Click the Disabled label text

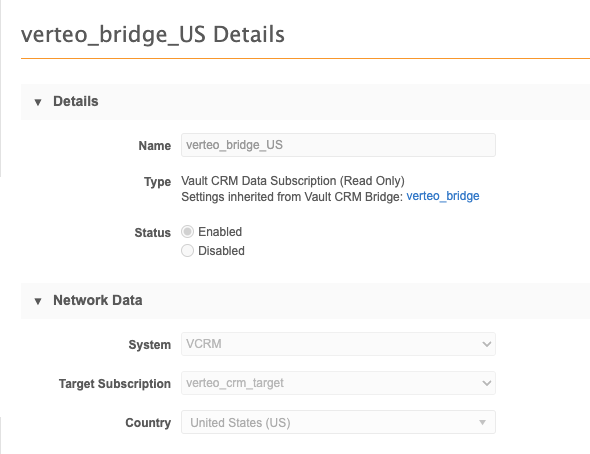tap(221, 251)
